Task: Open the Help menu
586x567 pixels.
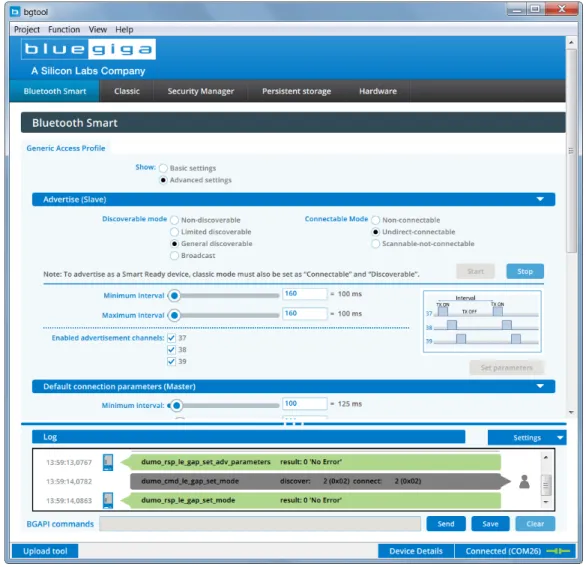Action: click(124, 30)
